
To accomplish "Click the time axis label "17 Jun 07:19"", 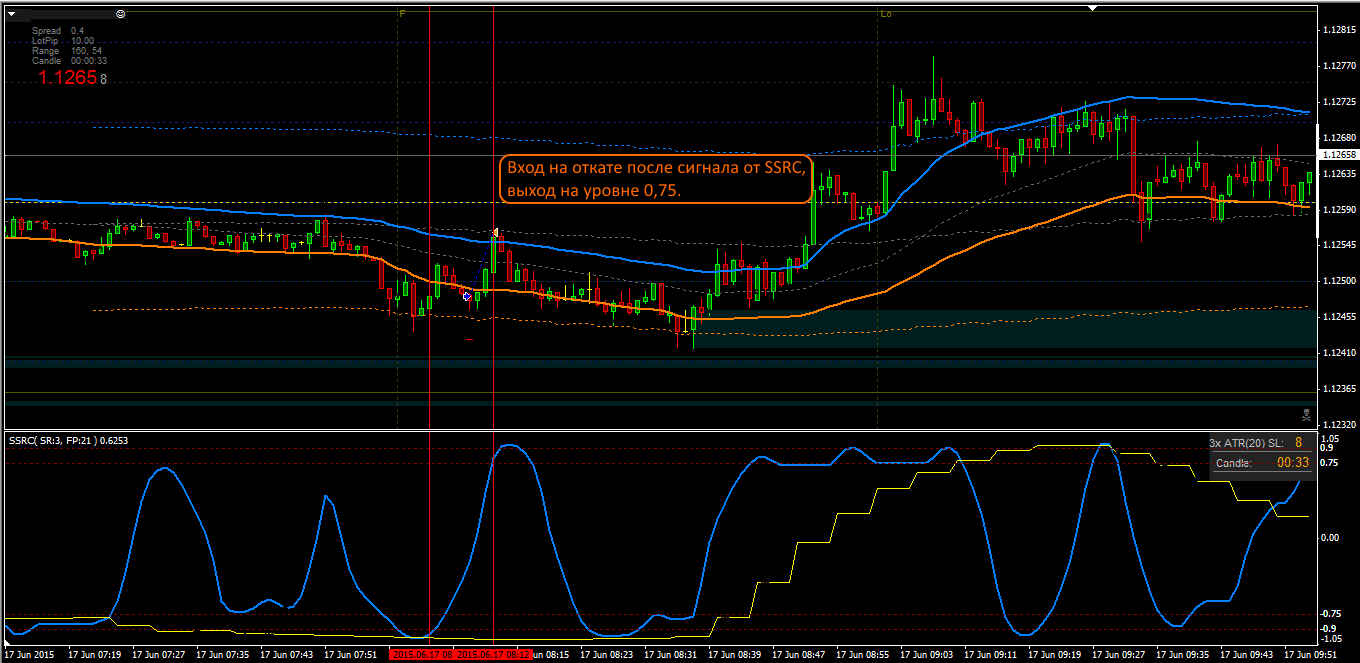I will point(93,655).
